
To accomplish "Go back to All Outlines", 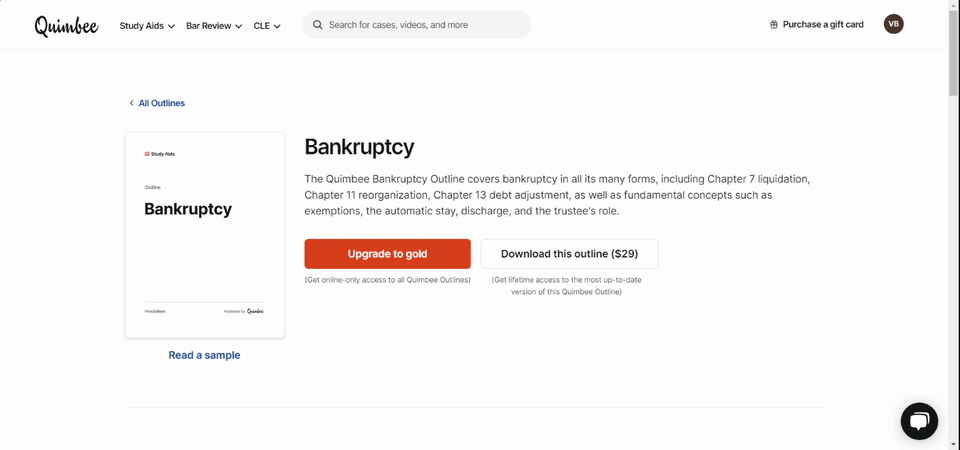I will (x=162, y=103).
